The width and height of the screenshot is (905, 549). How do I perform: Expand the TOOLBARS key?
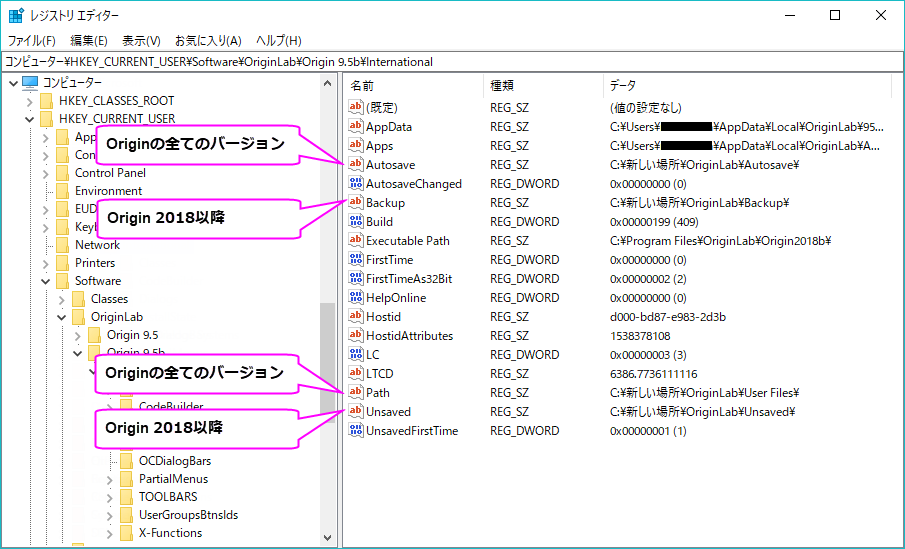point(110,497)
